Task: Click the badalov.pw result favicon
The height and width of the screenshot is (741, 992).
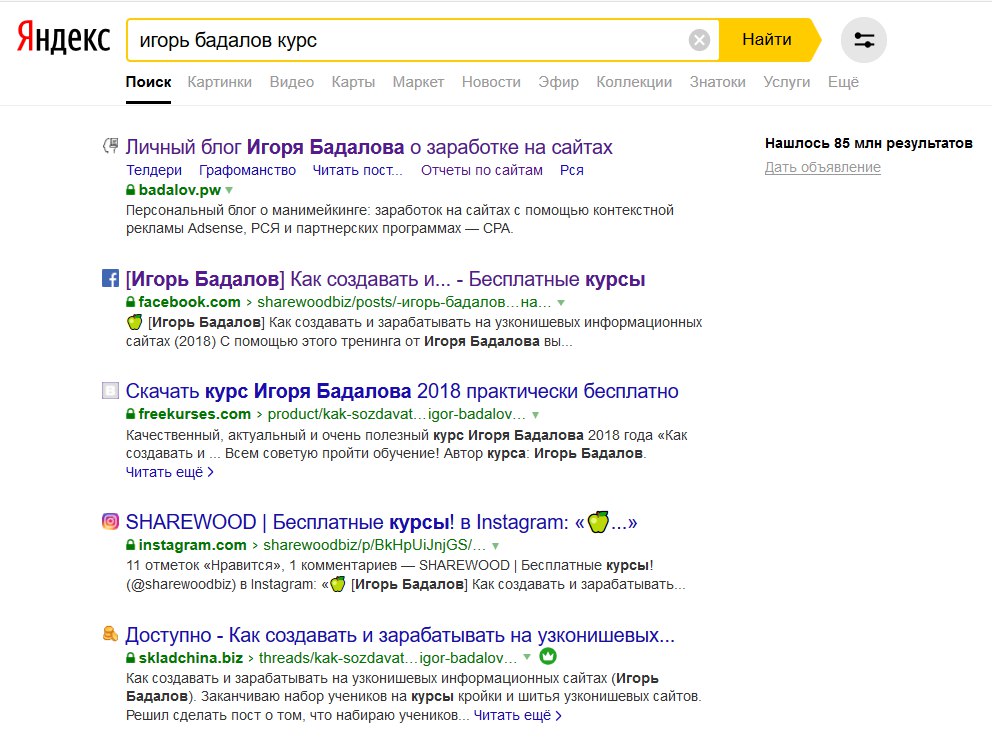Action: [110, 146]
